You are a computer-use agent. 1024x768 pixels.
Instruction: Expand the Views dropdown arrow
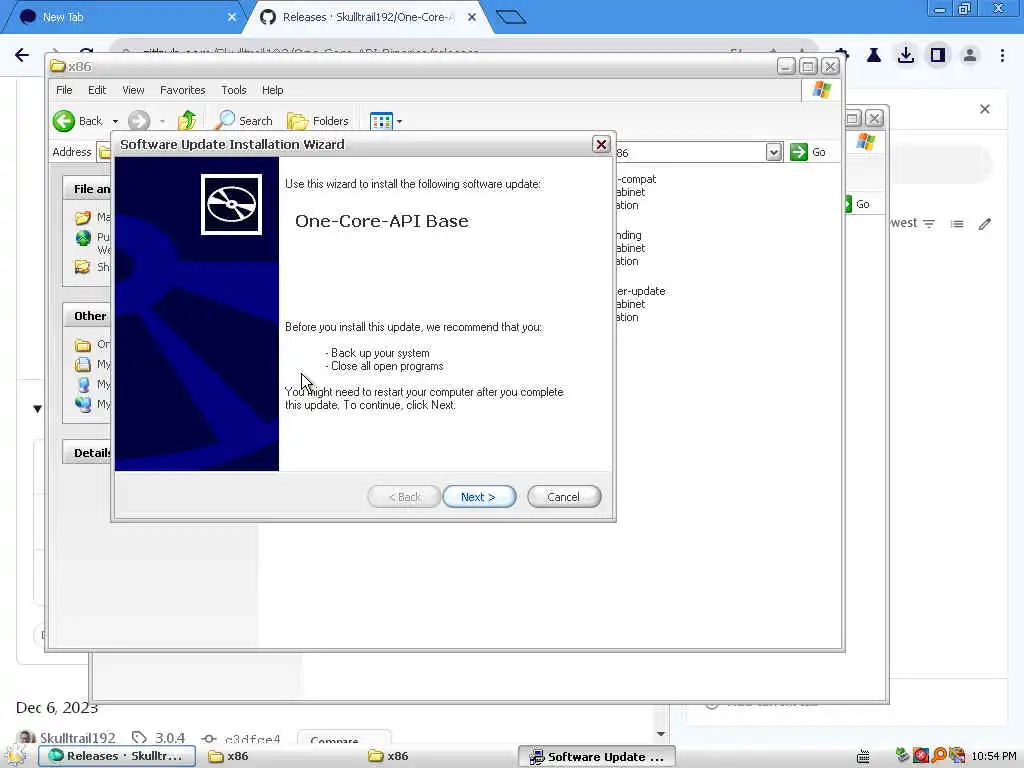399,121
